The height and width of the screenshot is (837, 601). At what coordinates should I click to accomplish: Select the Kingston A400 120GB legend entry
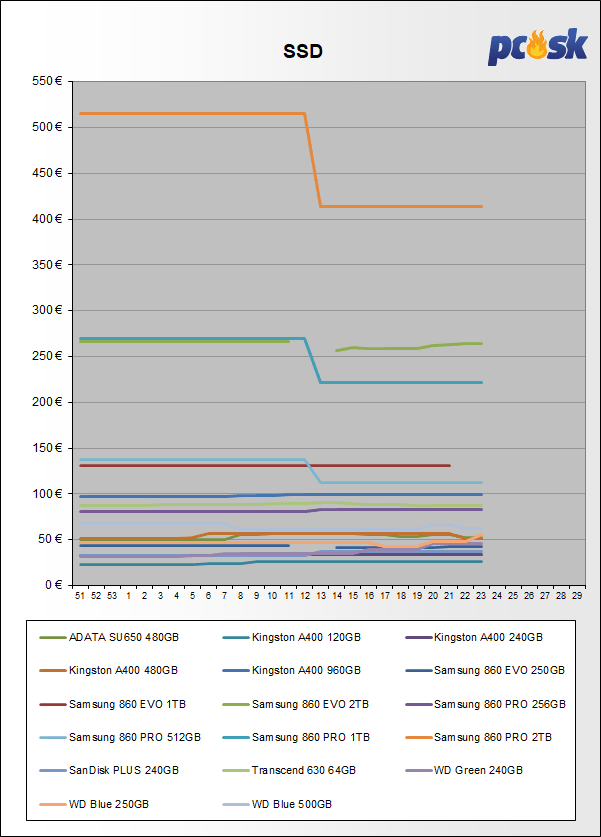[x=292, y=637]
